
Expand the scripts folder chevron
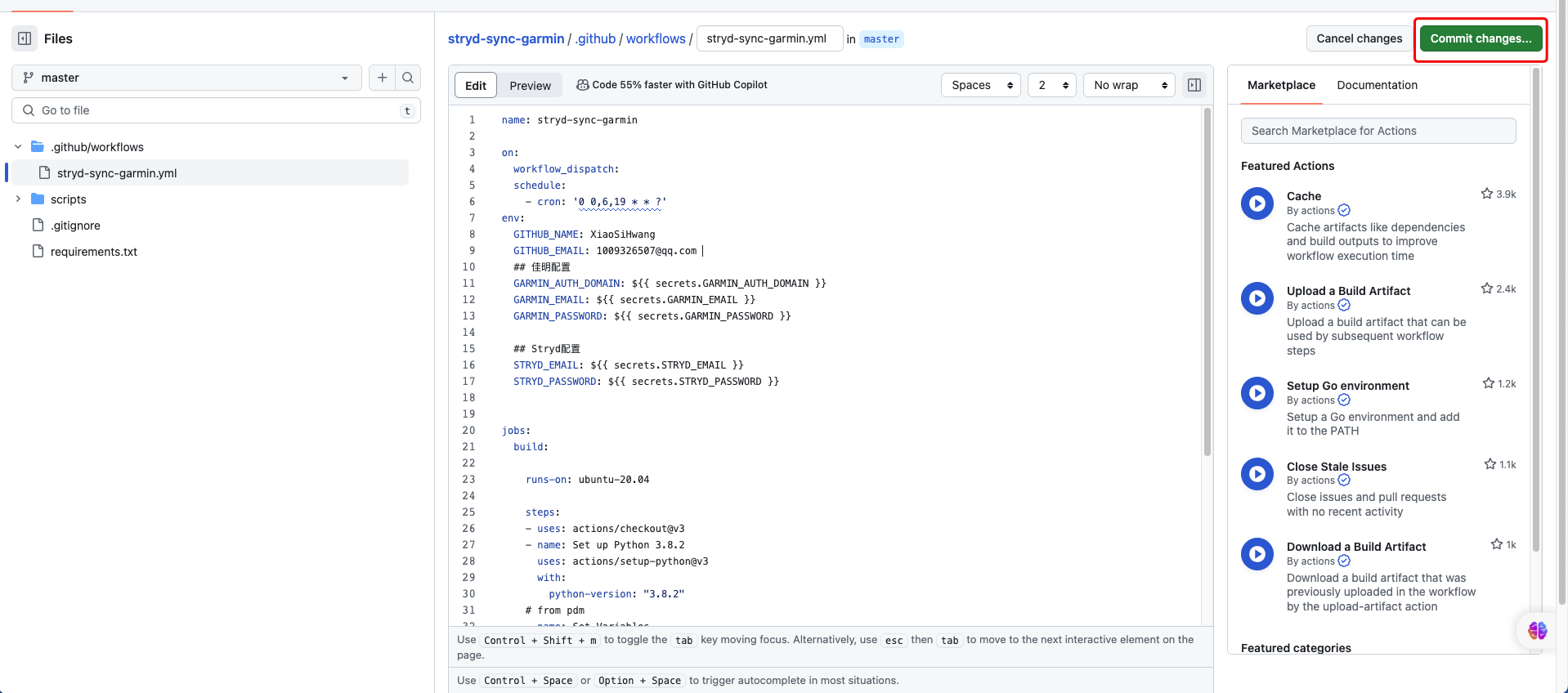point(18,199)
